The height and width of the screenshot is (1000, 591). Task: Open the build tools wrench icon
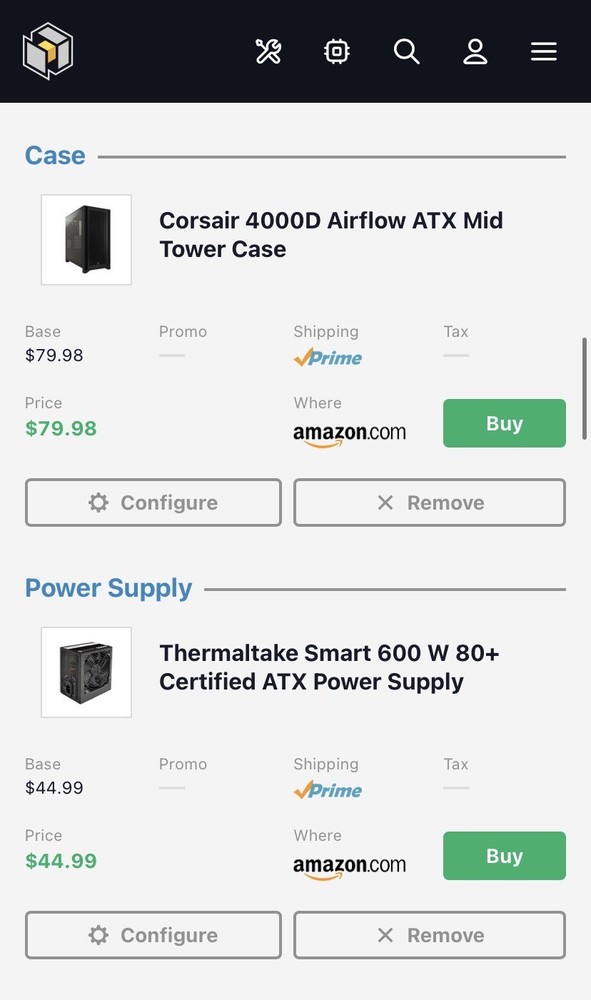click(x=269, y=51)
